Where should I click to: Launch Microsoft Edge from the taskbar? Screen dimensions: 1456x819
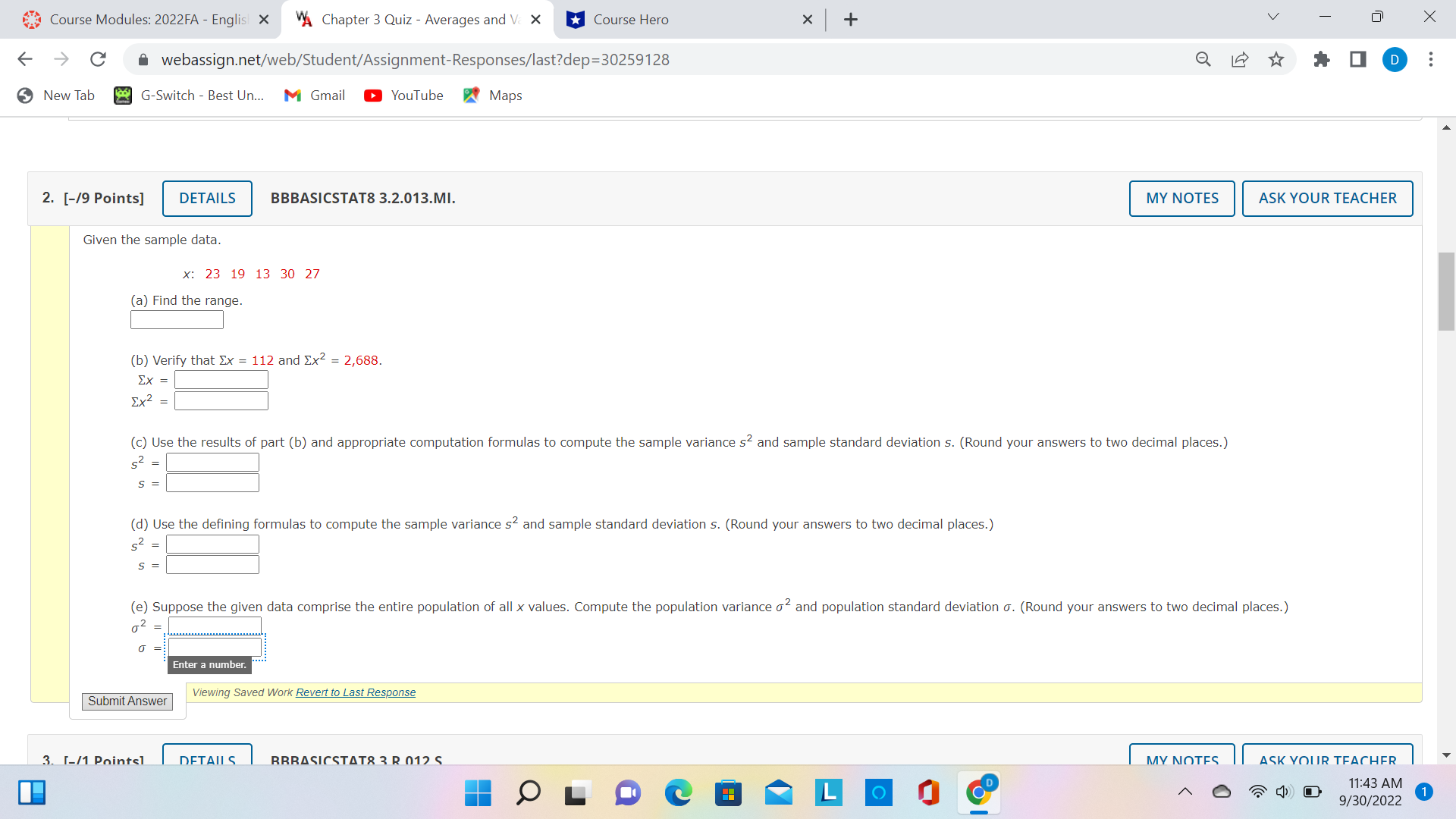point(679,793)
